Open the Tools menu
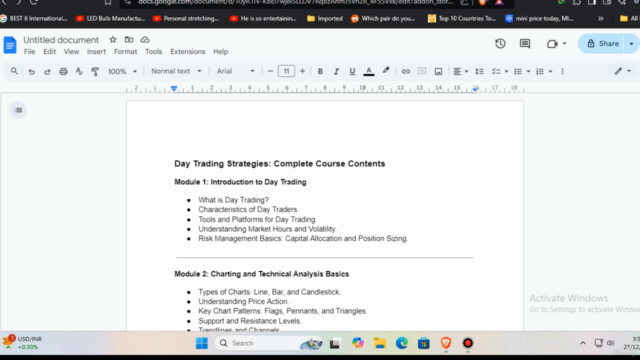 (x=153, y=51)
